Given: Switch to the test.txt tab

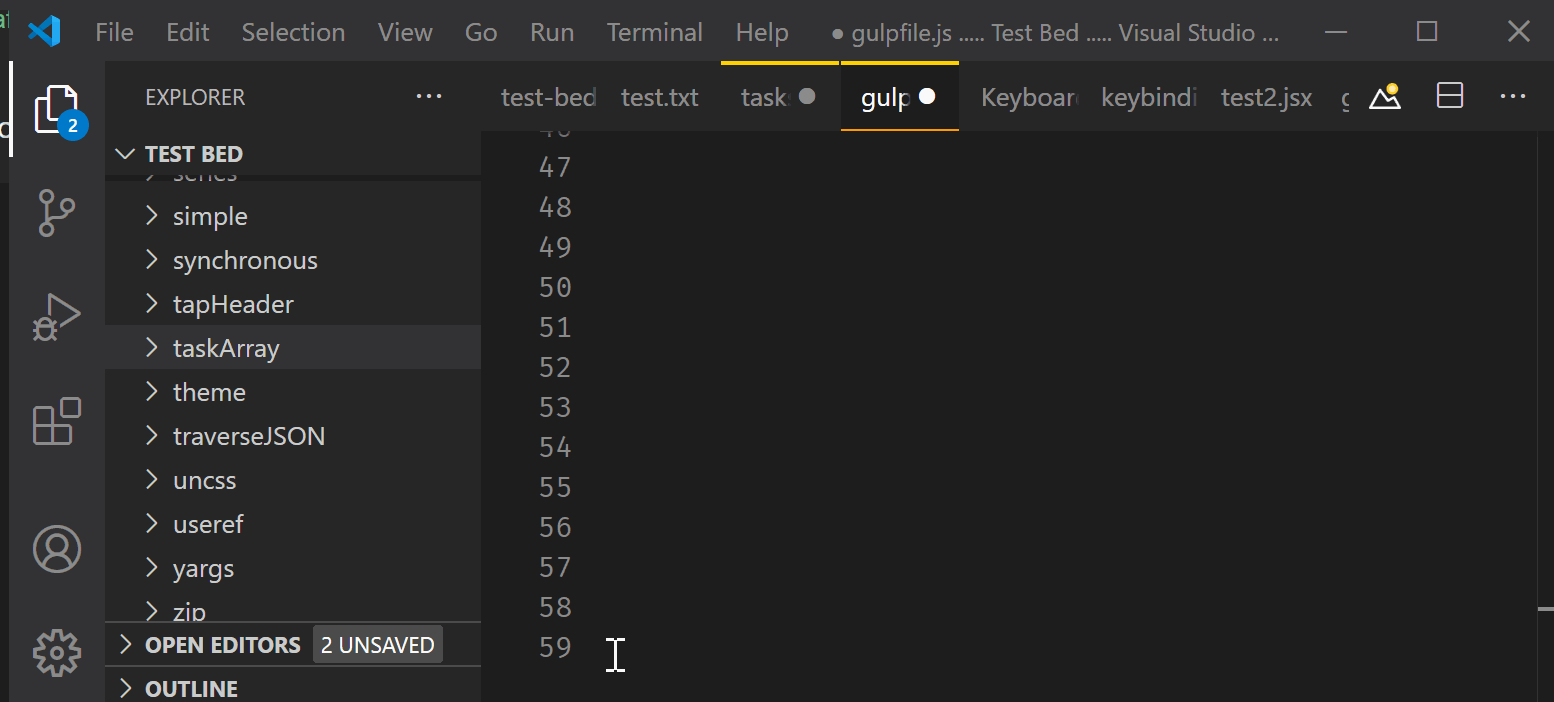Looking at the screenshot, I should click(x=659, y=96).
